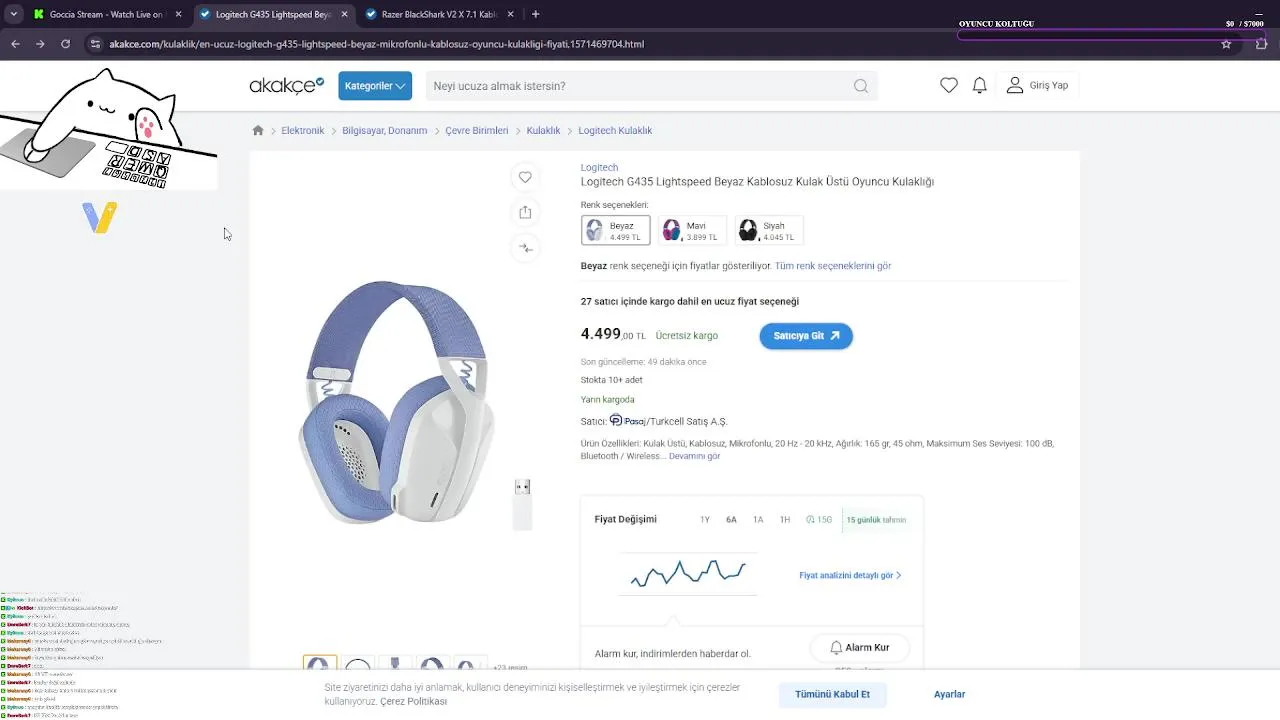
Task: Click the browser address bar URL
Action: point(376,44)
